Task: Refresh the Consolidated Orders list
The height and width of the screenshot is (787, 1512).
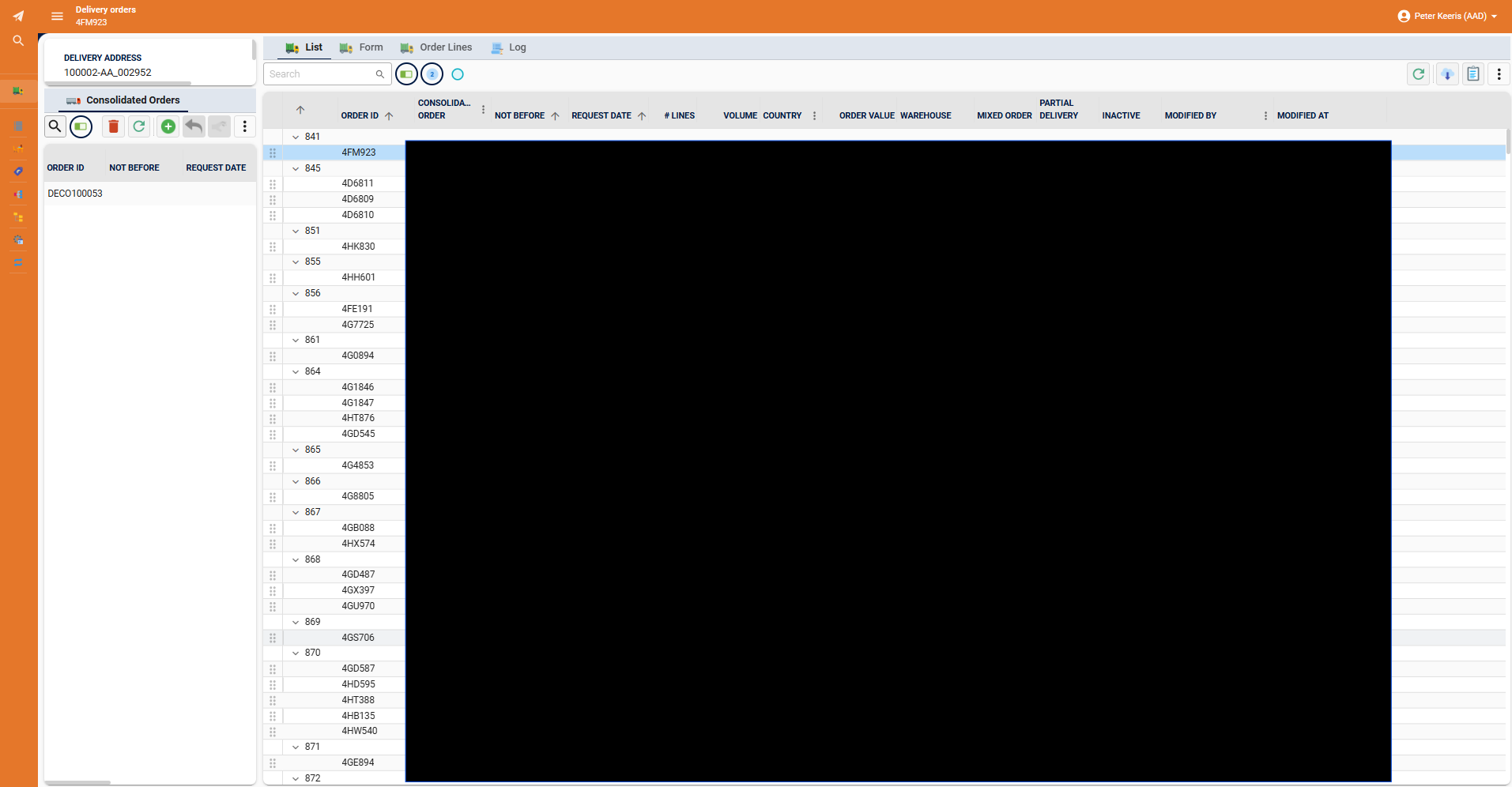Action: (x=139, y=126)
